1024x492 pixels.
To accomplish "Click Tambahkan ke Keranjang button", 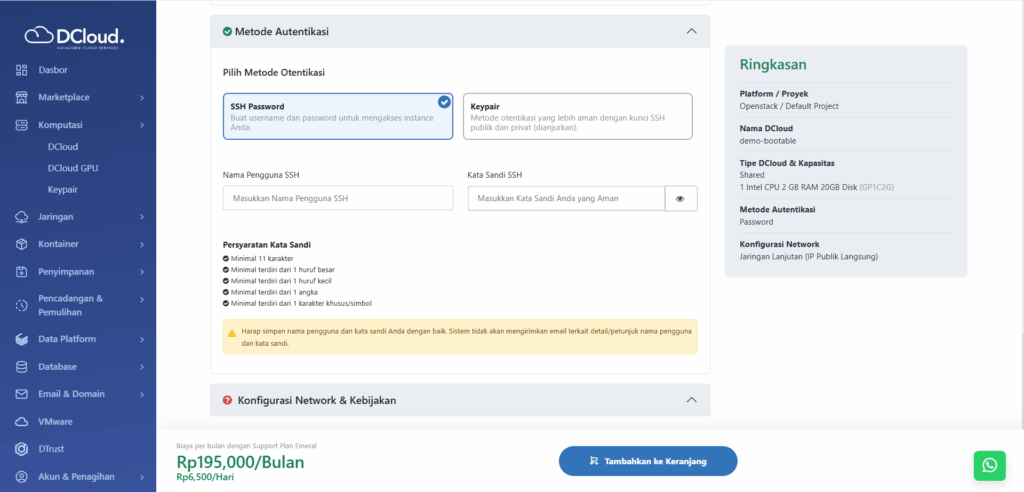I will [647, 461].
